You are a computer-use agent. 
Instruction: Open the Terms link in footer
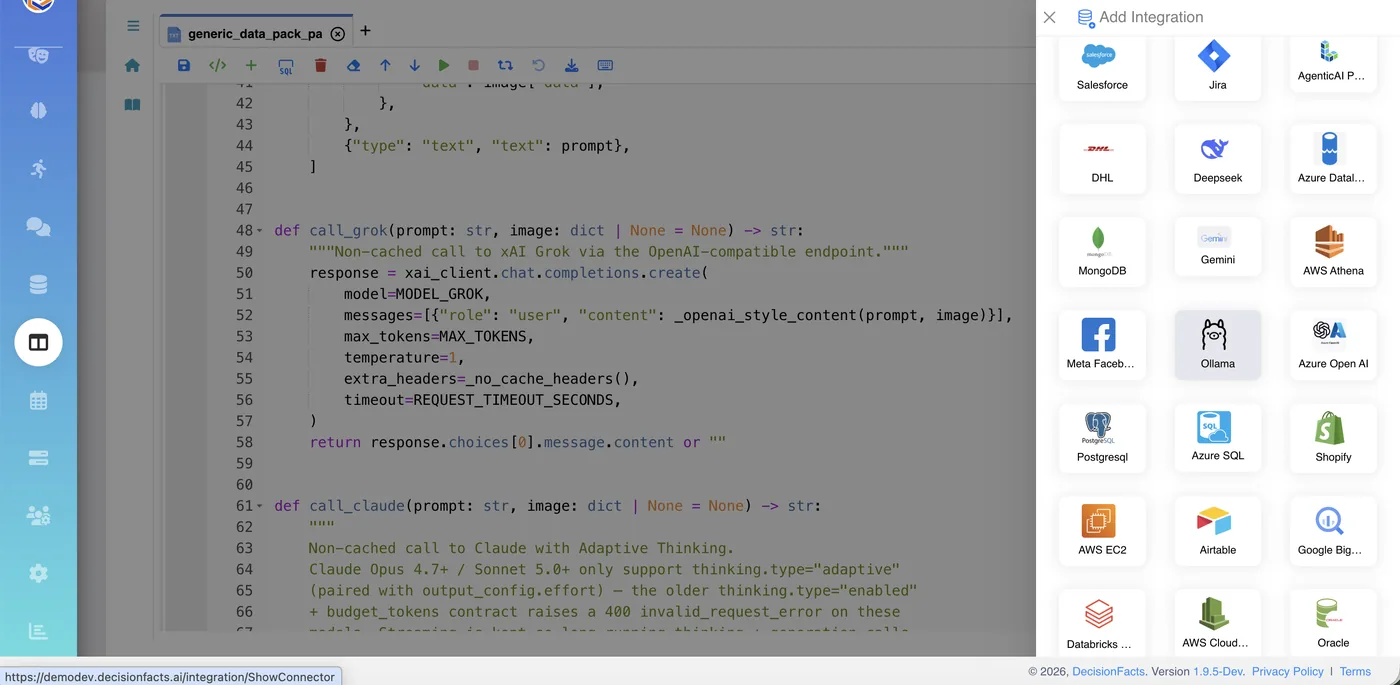(1355, 672)
